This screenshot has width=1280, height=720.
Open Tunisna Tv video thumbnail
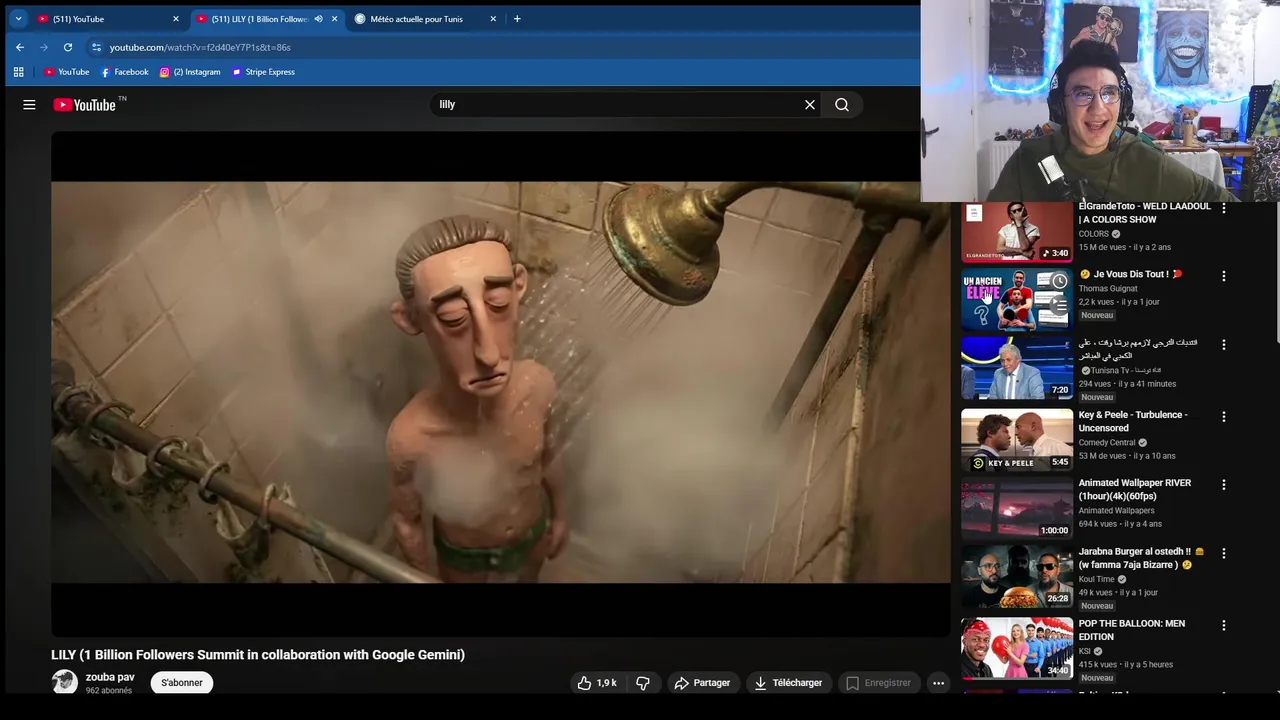pos(1017,368)
